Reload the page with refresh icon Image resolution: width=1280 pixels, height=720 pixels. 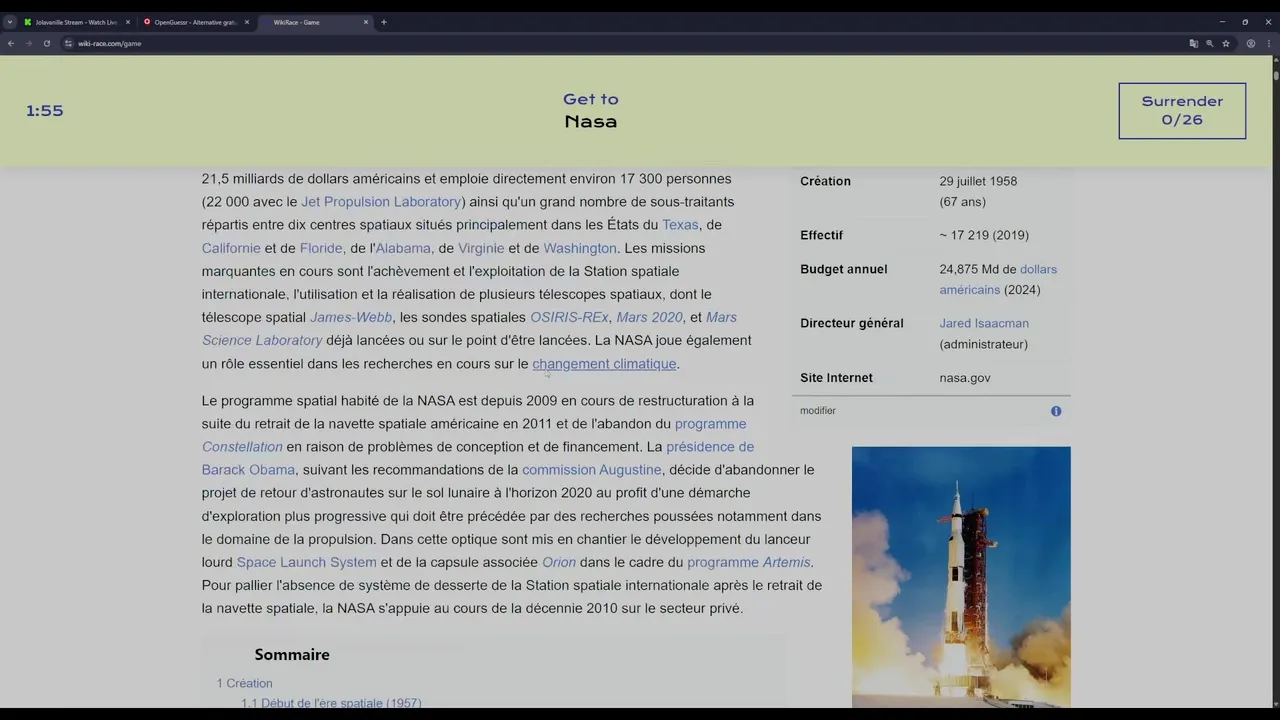(x=46, y=44)
